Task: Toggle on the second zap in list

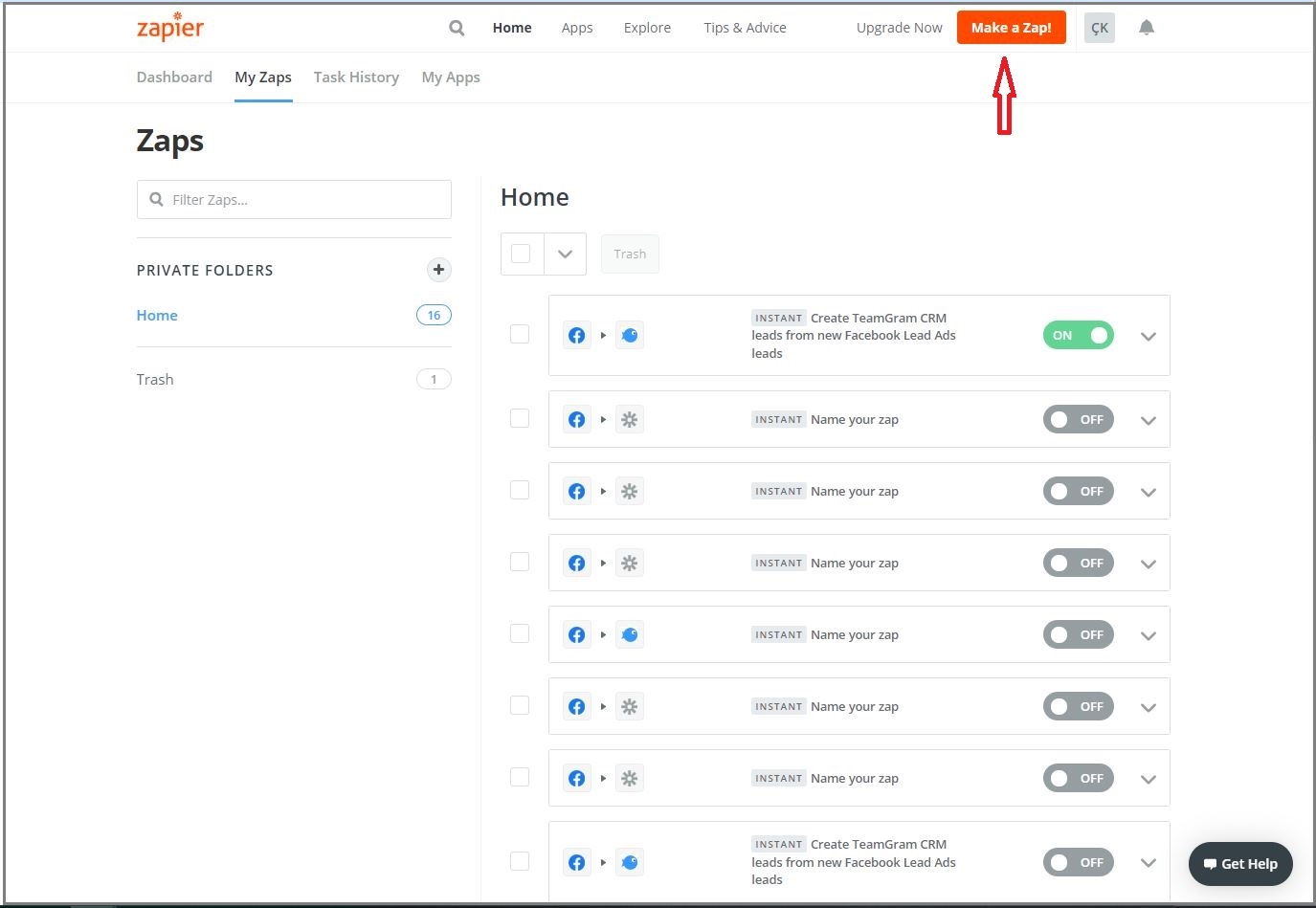Action: [1079, 419]
